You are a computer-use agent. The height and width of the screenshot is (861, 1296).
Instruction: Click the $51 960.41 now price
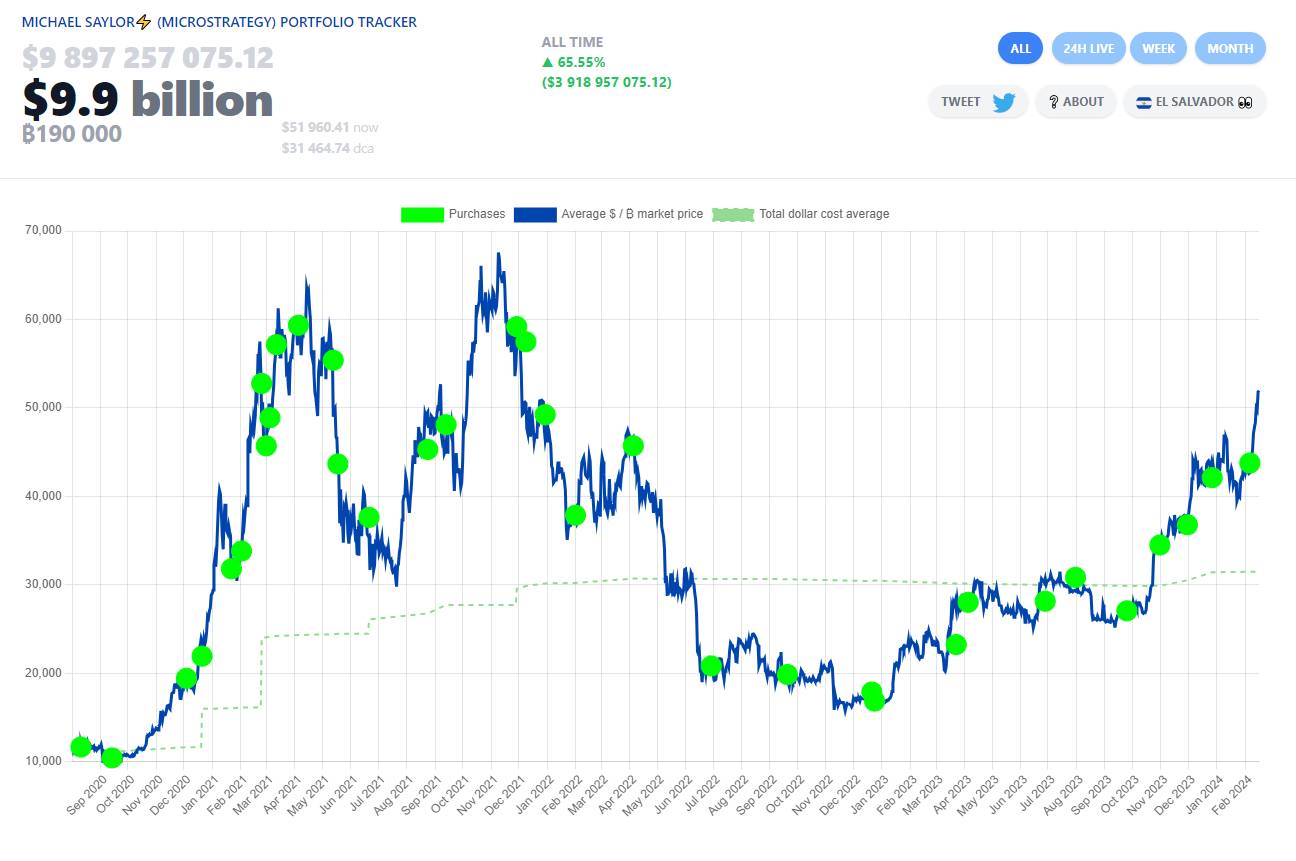pyautogui.click(x=330, y=127)
